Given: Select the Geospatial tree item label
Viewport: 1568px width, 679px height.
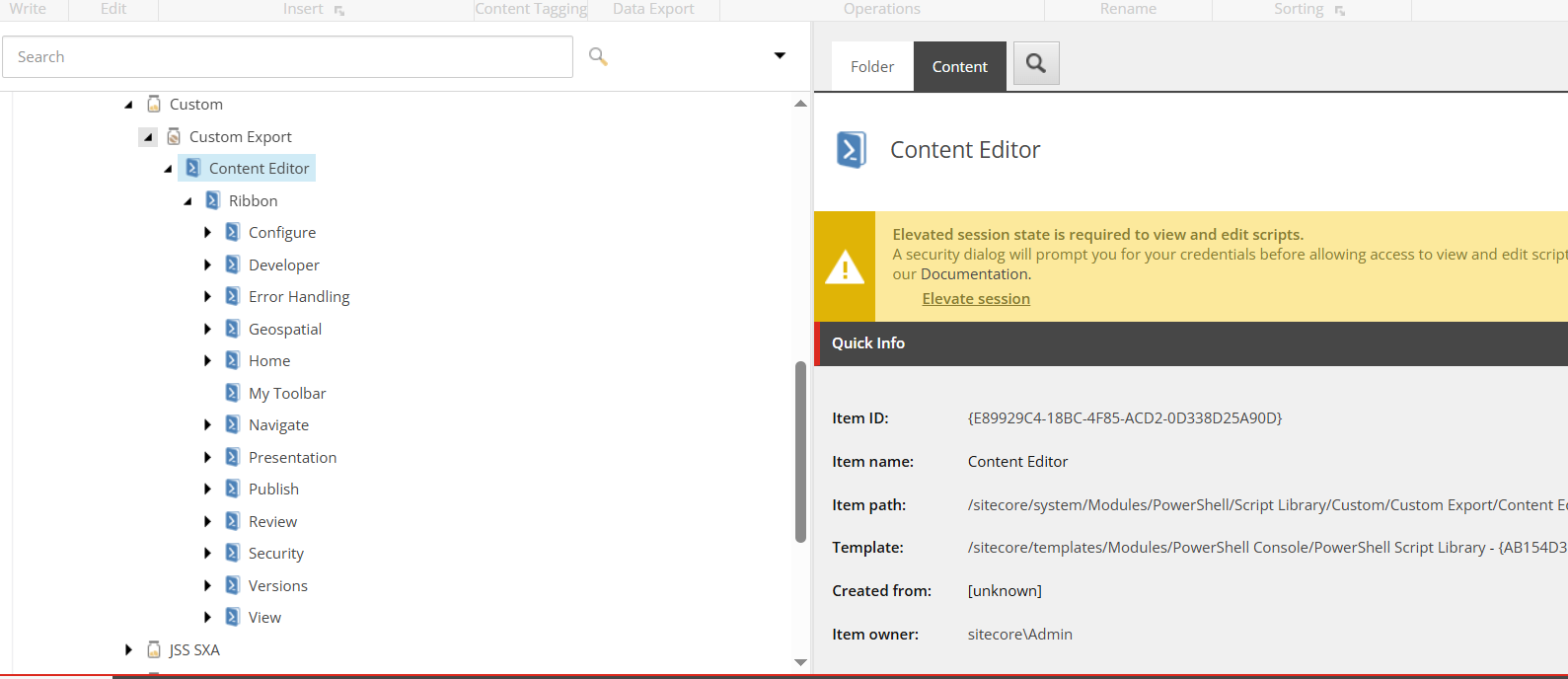Looking at the screenshot, I should pos(285,329).
